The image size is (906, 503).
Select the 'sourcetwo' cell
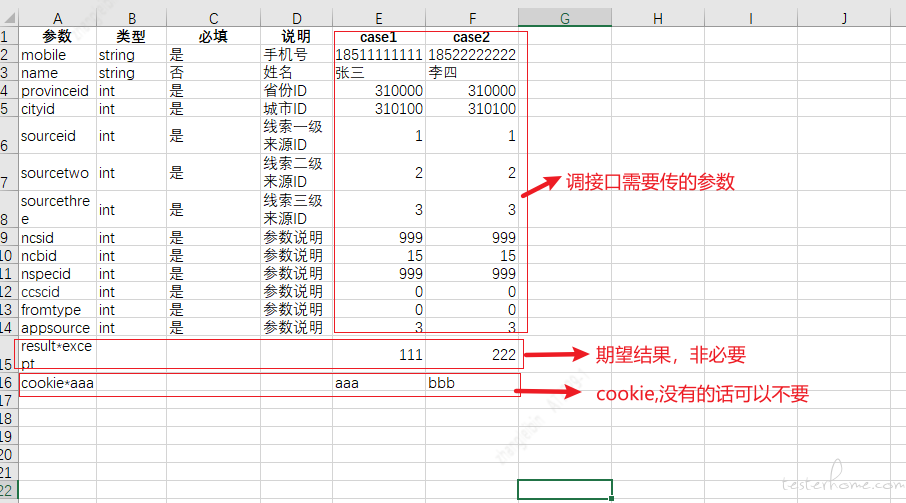[x=57, y=173]
